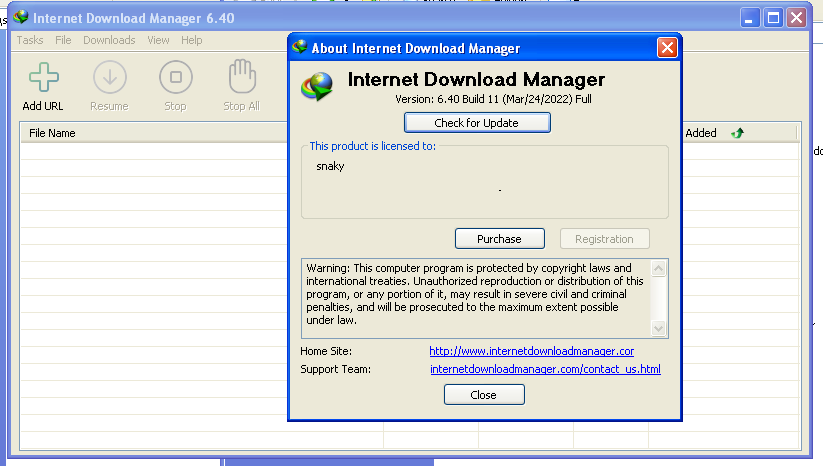Click the licensed name 'snaky'

point(330,166)
